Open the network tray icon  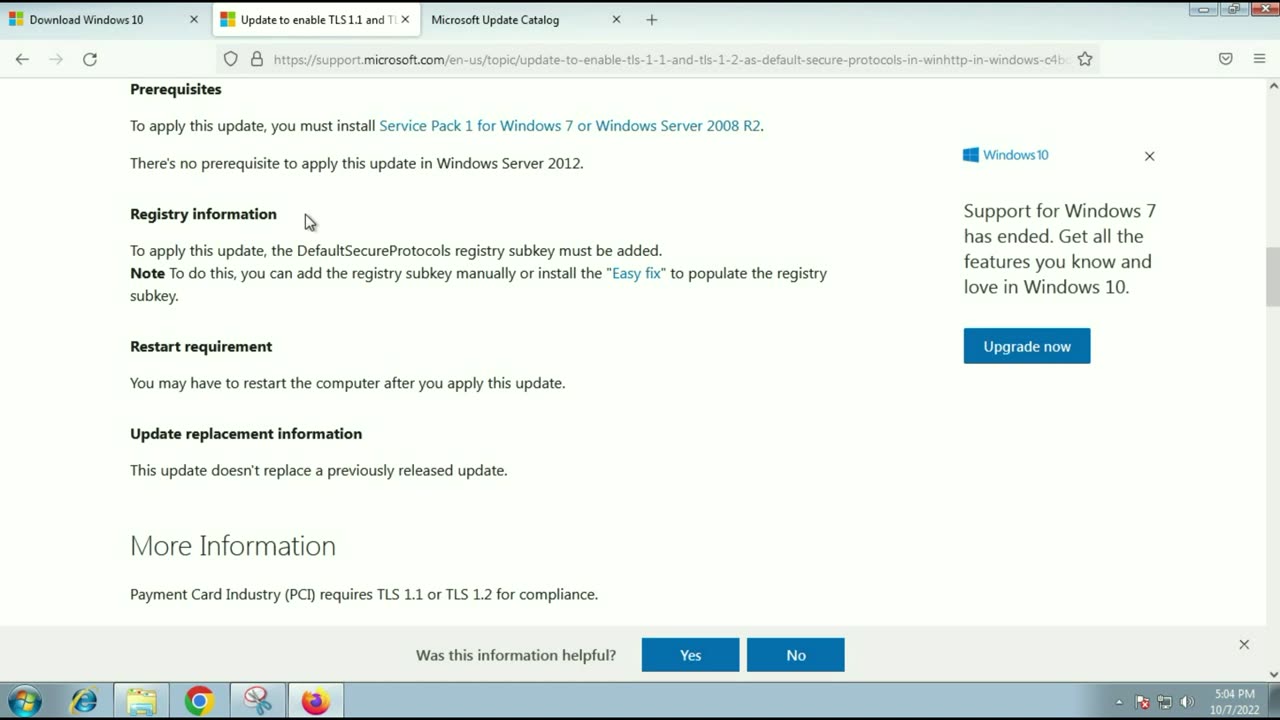(x=1164, y=702)
